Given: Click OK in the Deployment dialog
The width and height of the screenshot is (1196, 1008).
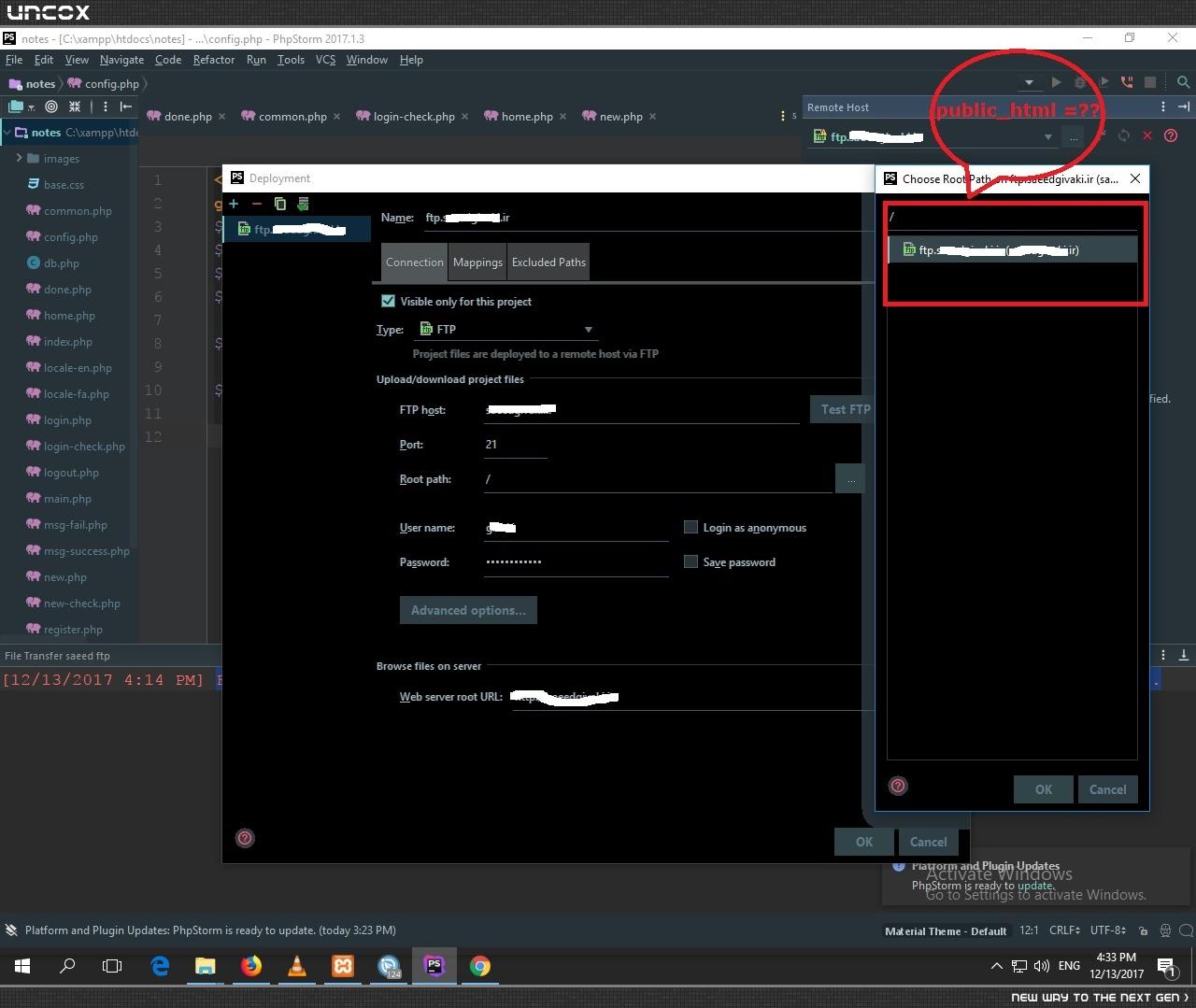Looking at the screenshot, I should click(x=864, y=842).
